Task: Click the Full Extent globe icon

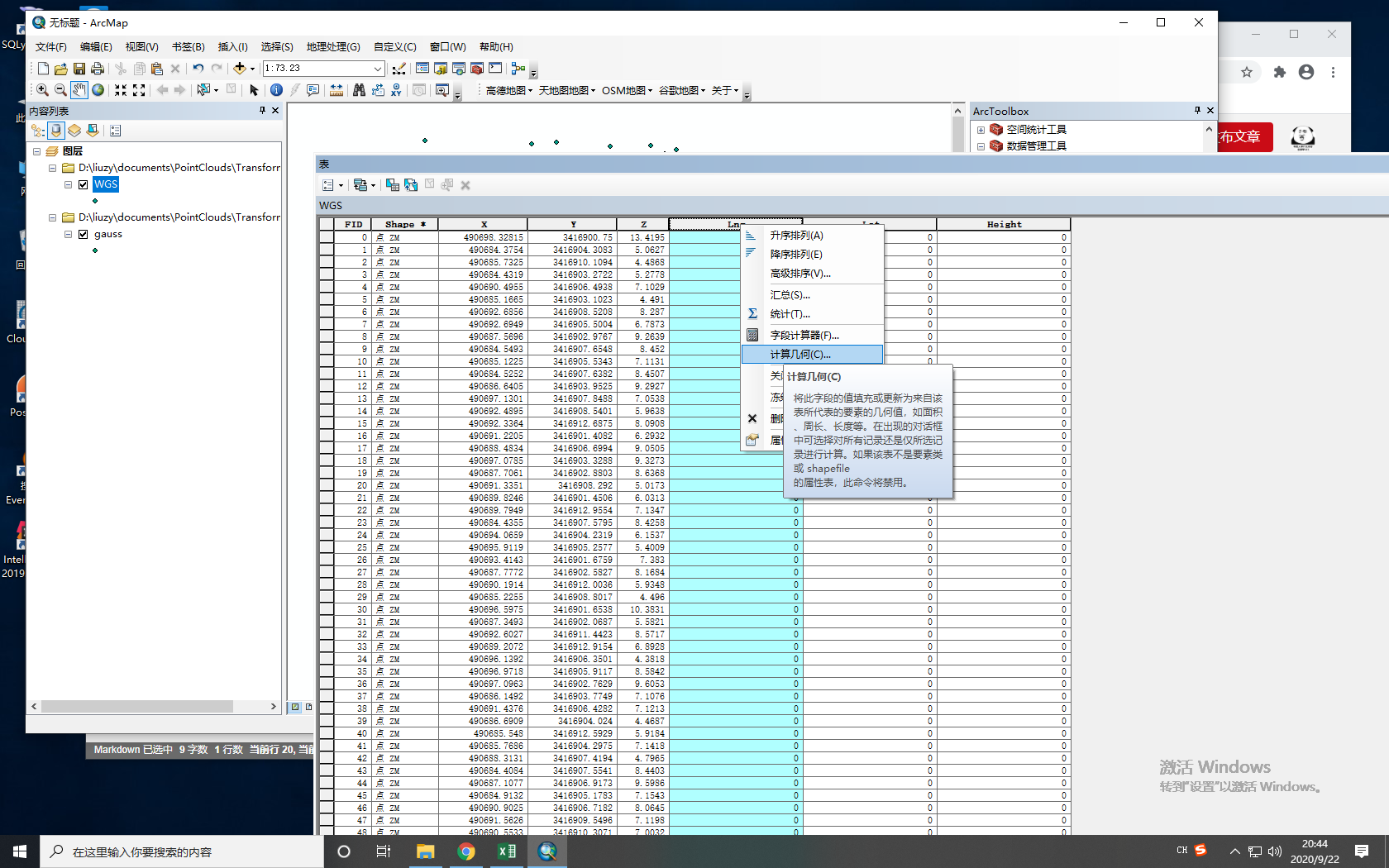Action: 98,89
